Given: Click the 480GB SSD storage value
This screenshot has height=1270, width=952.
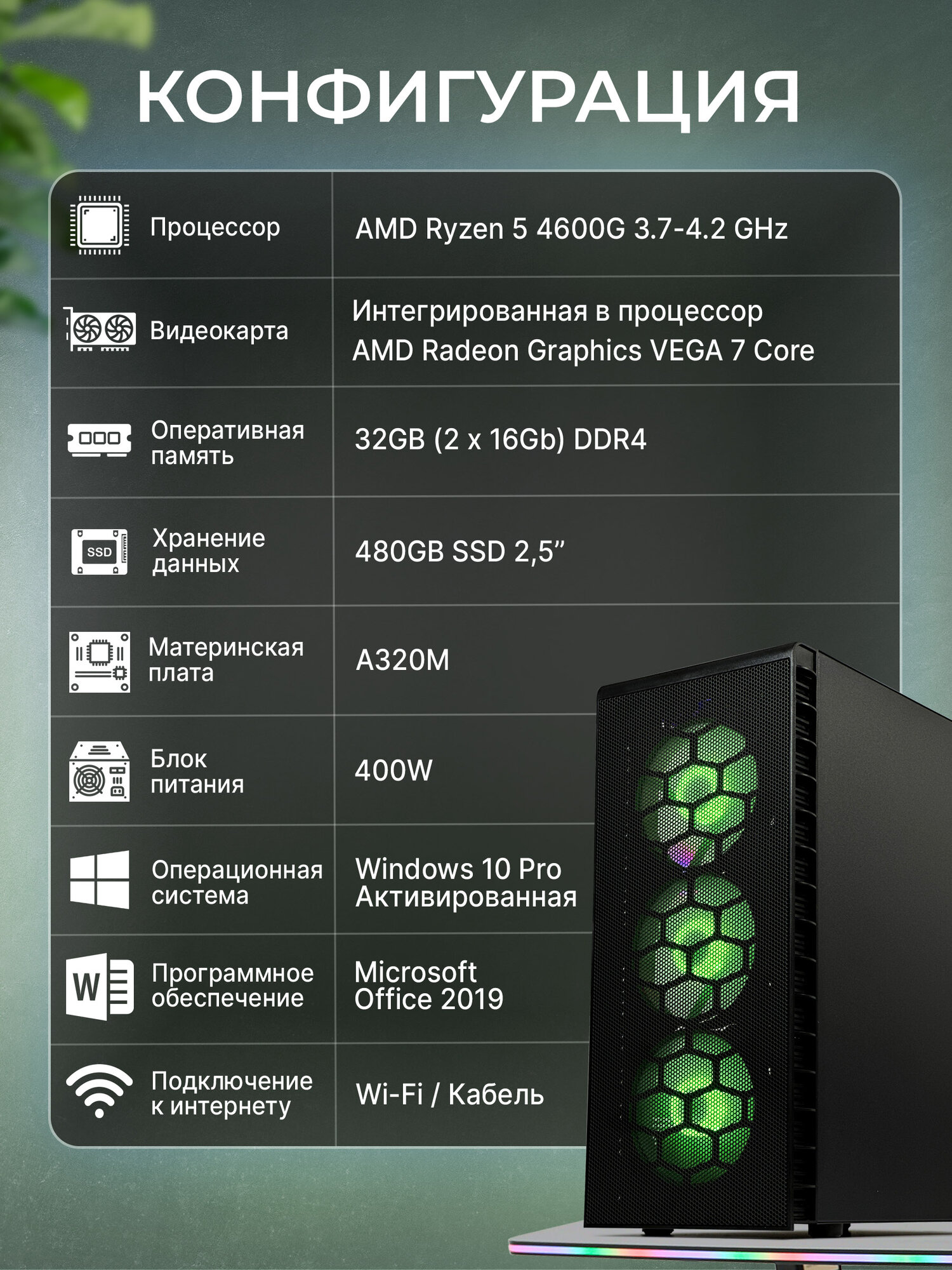Looking at the screenshot, I should (459, 551).
